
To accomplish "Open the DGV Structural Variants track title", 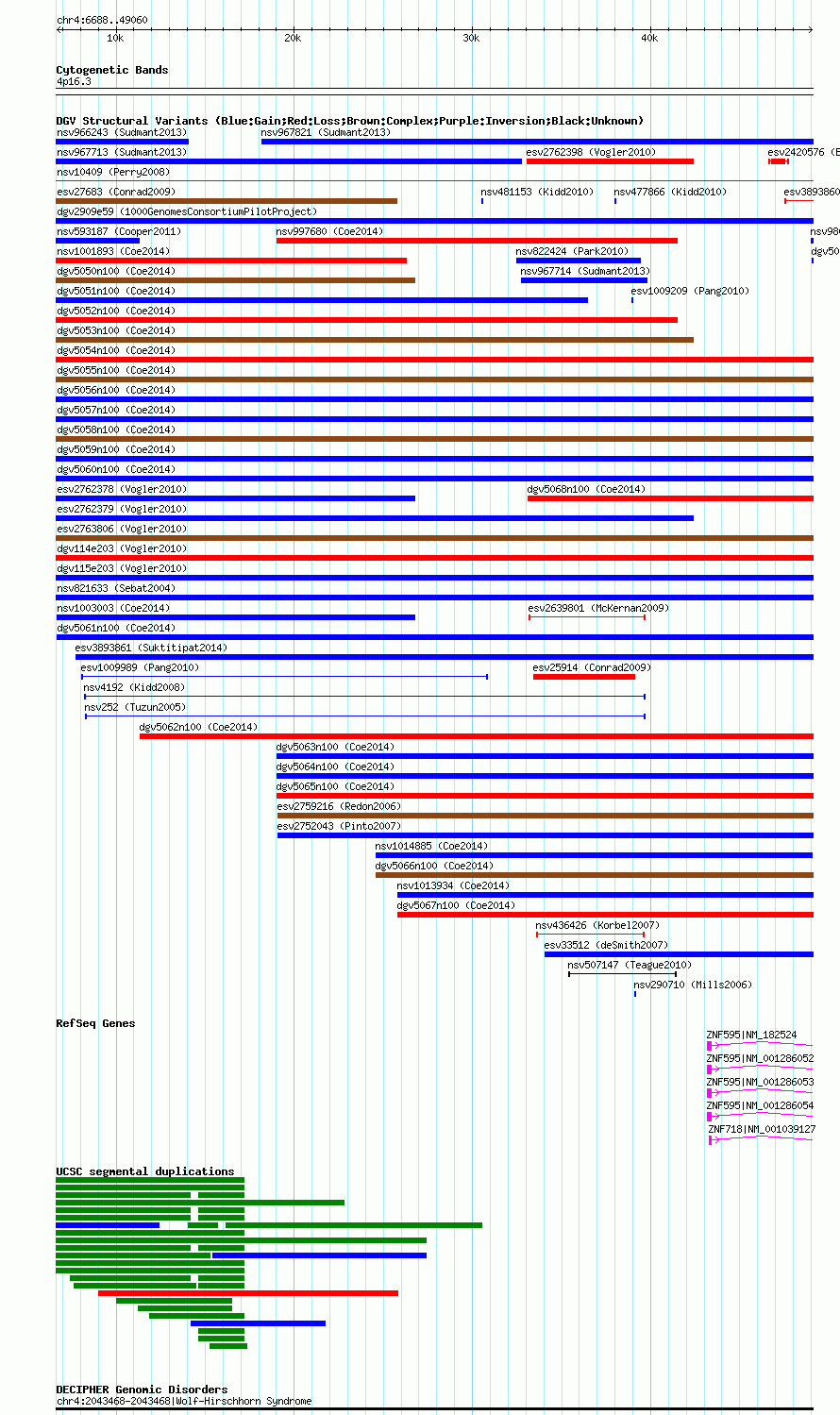I will (x=349, y=121).
